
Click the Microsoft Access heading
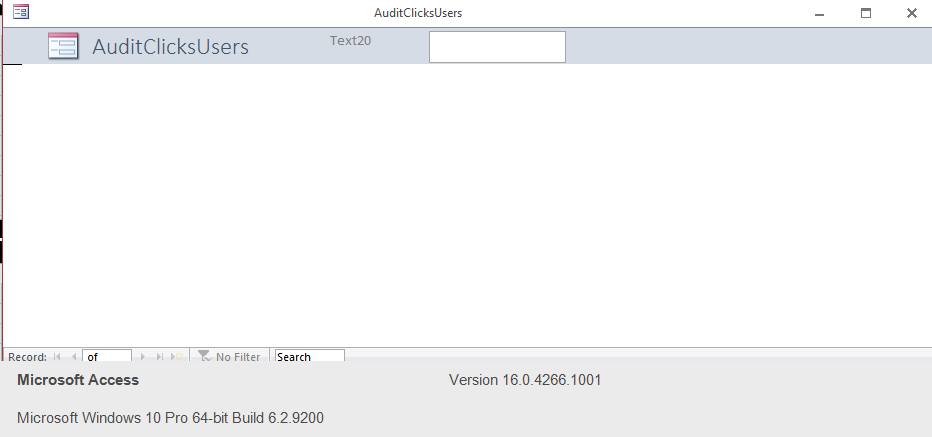(78, 380)
